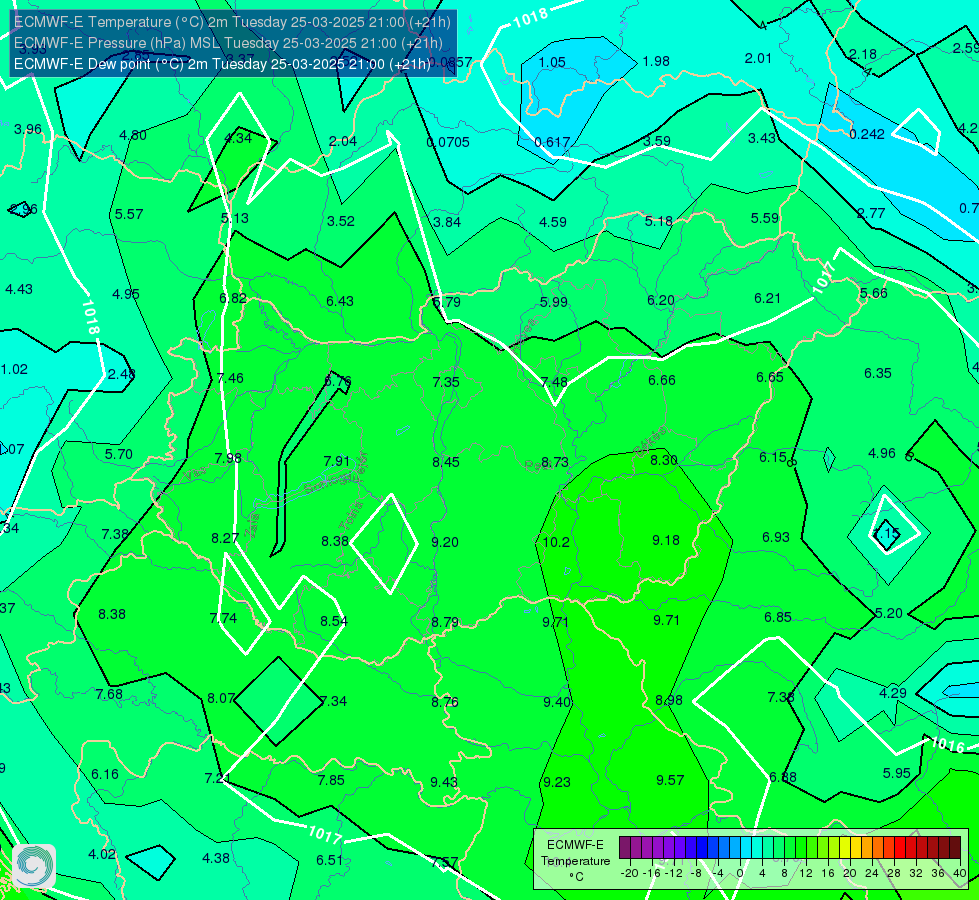Click the 5.99 temperature value

click(554, 302)
